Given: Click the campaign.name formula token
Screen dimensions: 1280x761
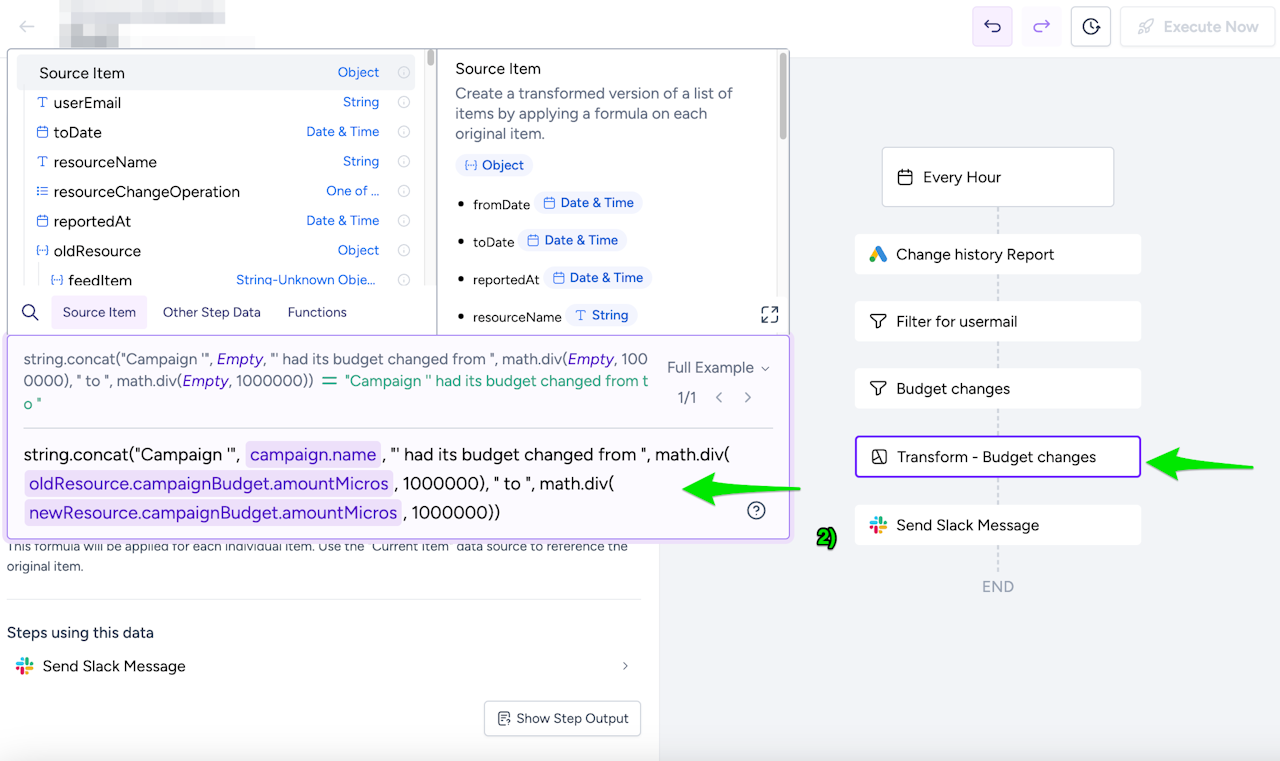Looking at the screenshot, I should tap(313, 455).
